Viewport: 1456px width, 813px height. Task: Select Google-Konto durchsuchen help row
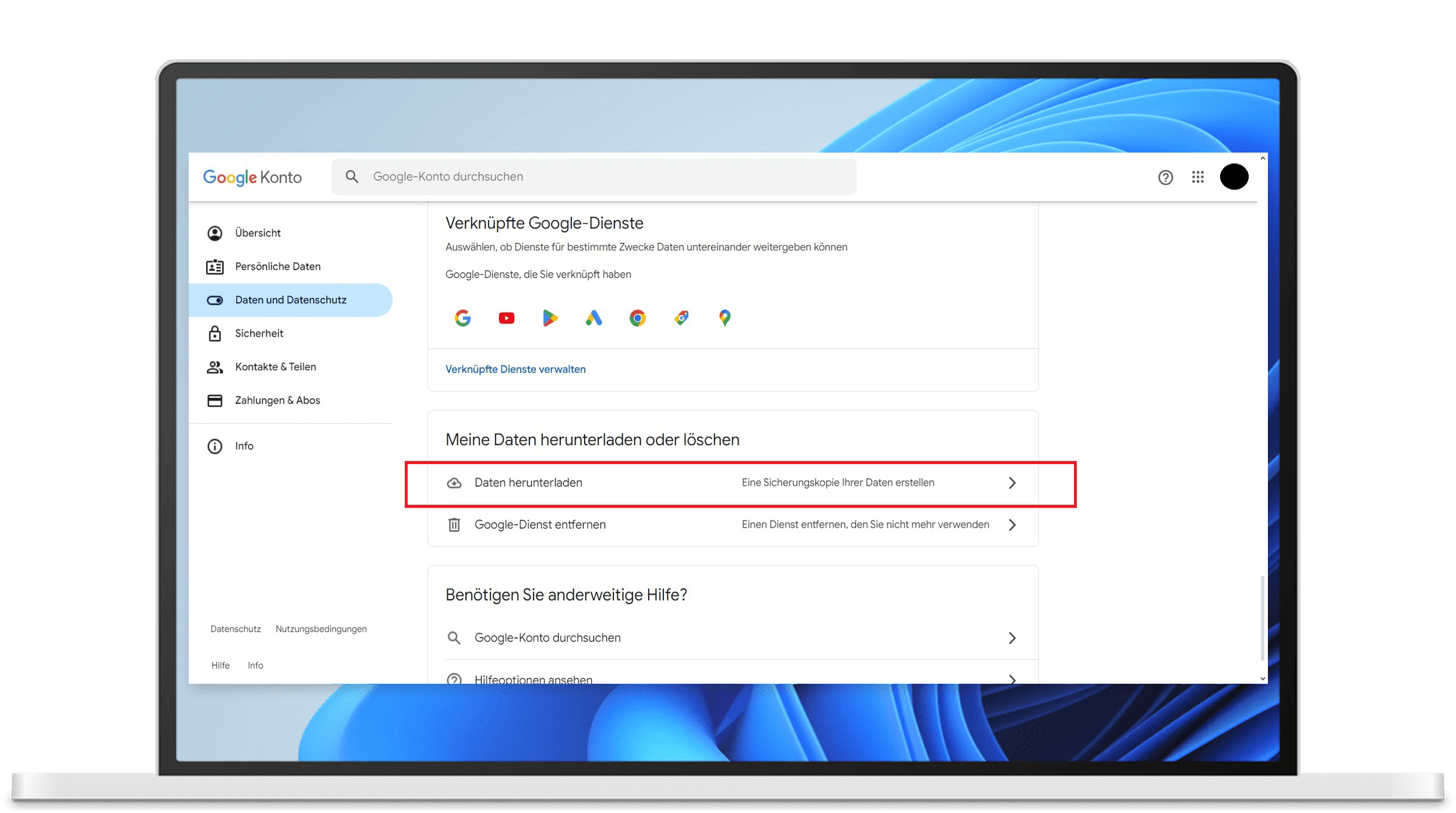[733, 638]
